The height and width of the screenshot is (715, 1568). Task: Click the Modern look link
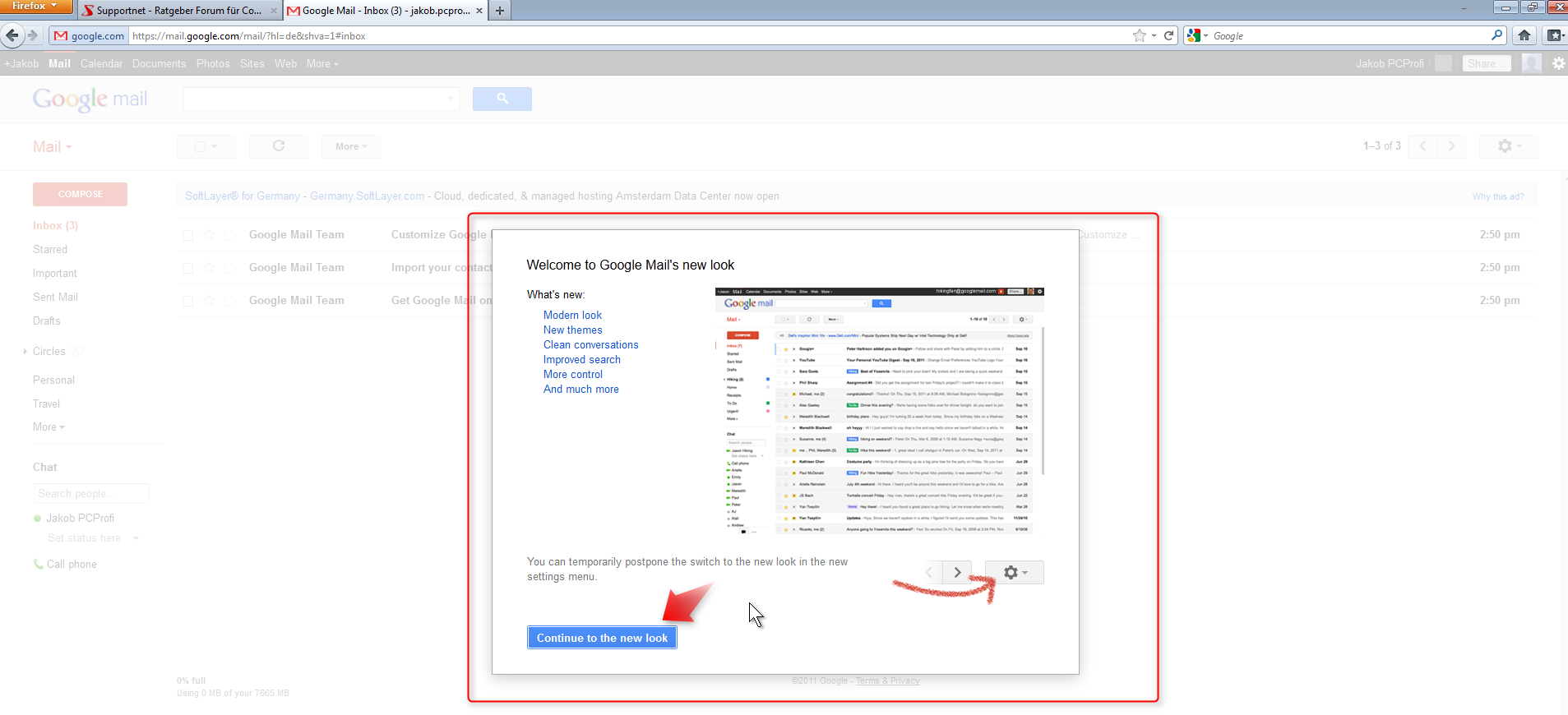click(x=572, y=315)
